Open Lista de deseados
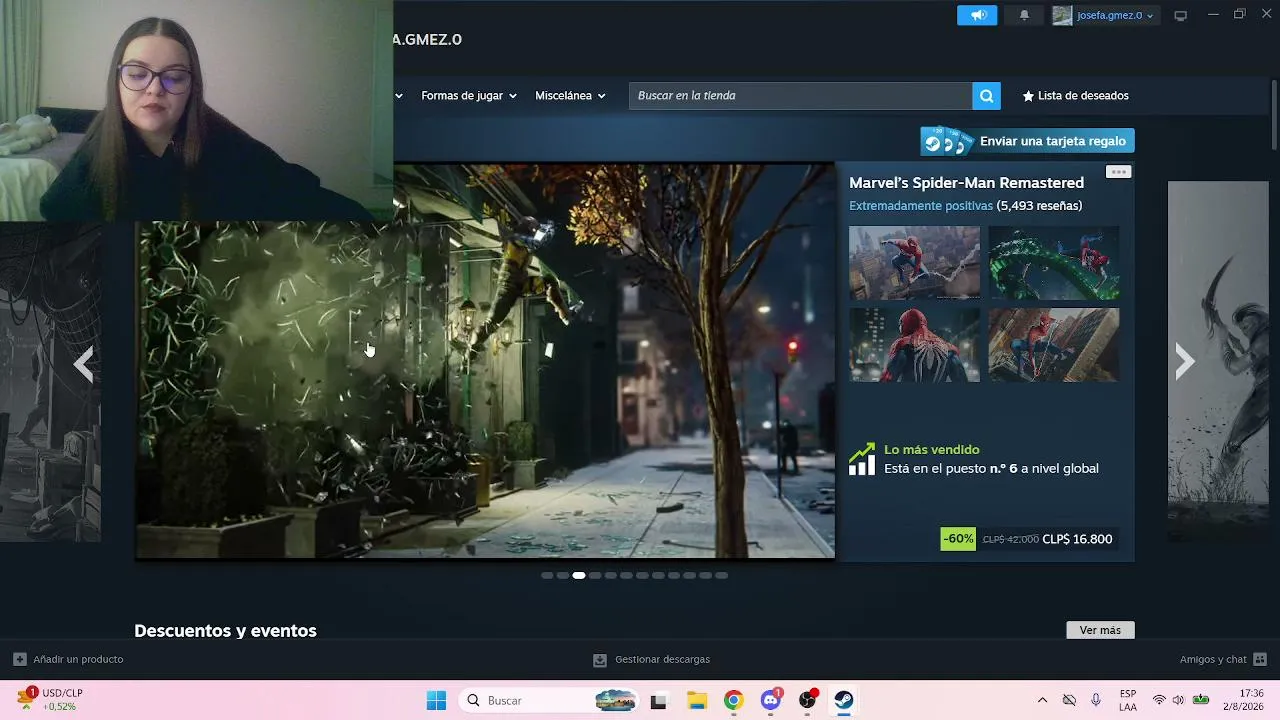Screen dimensions: 1280x720 1075,96
